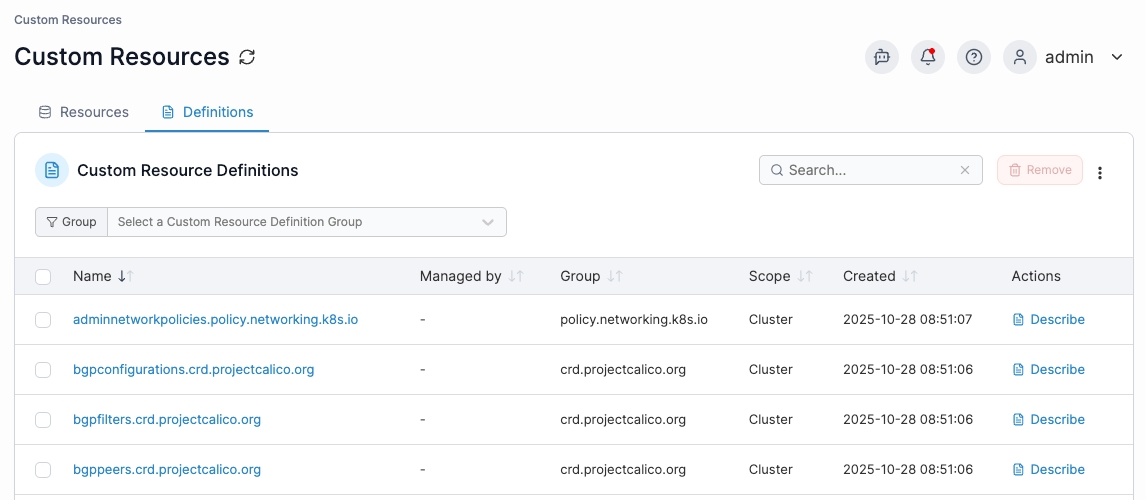Screen dimensions: 1146x500
Task: Clear the search field with the X icon
Action: [964, 170]
